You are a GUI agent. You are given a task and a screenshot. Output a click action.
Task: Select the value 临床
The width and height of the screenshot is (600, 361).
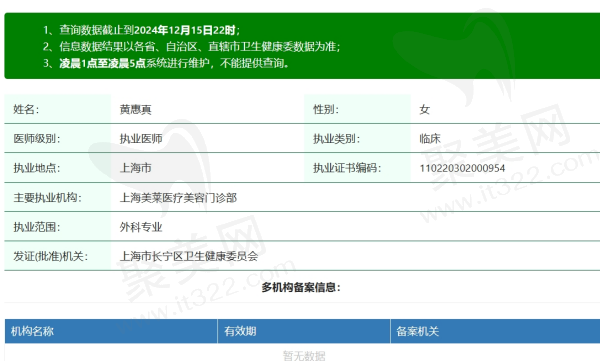click(x=430, y=139)
